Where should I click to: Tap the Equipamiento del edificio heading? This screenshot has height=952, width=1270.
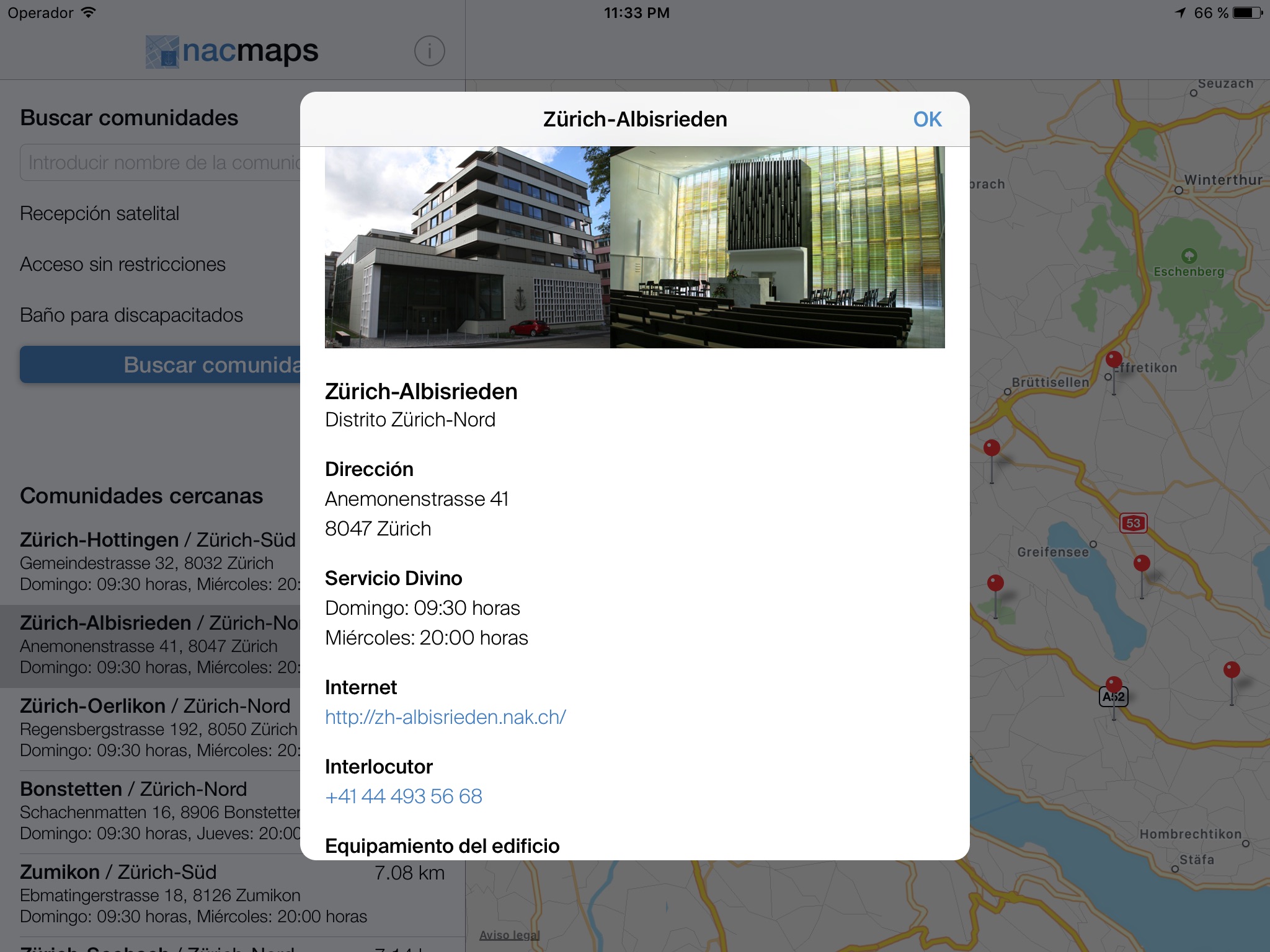tap(442, 846)
